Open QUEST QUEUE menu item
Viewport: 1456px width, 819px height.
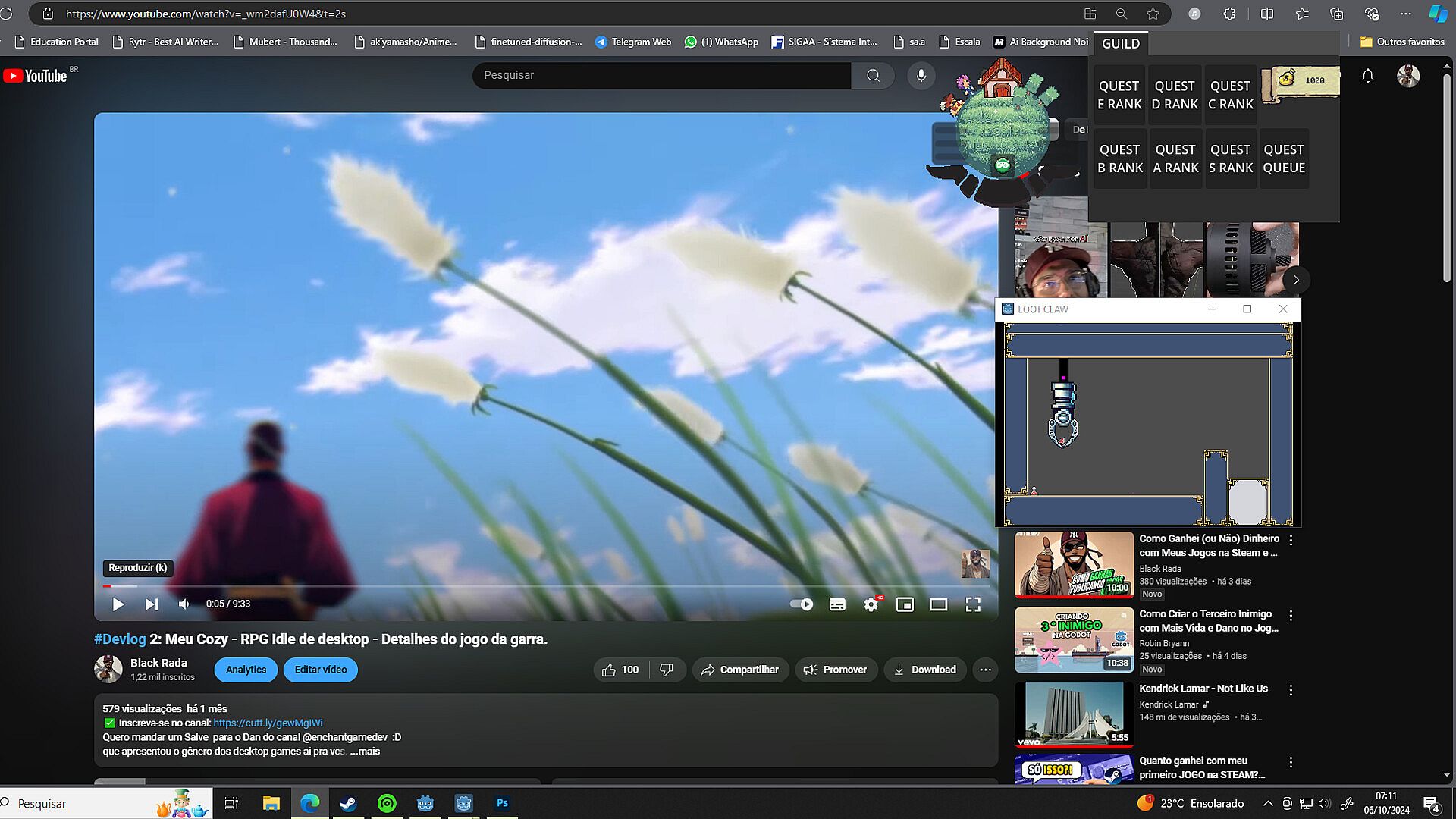1284,158
